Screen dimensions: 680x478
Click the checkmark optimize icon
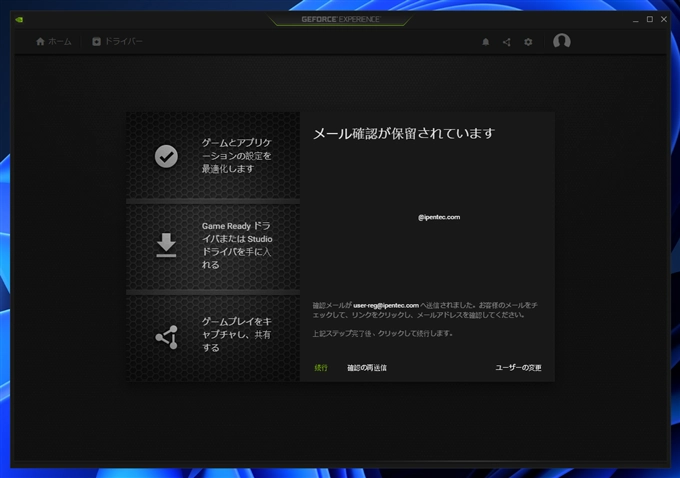[x=166, y=156]
